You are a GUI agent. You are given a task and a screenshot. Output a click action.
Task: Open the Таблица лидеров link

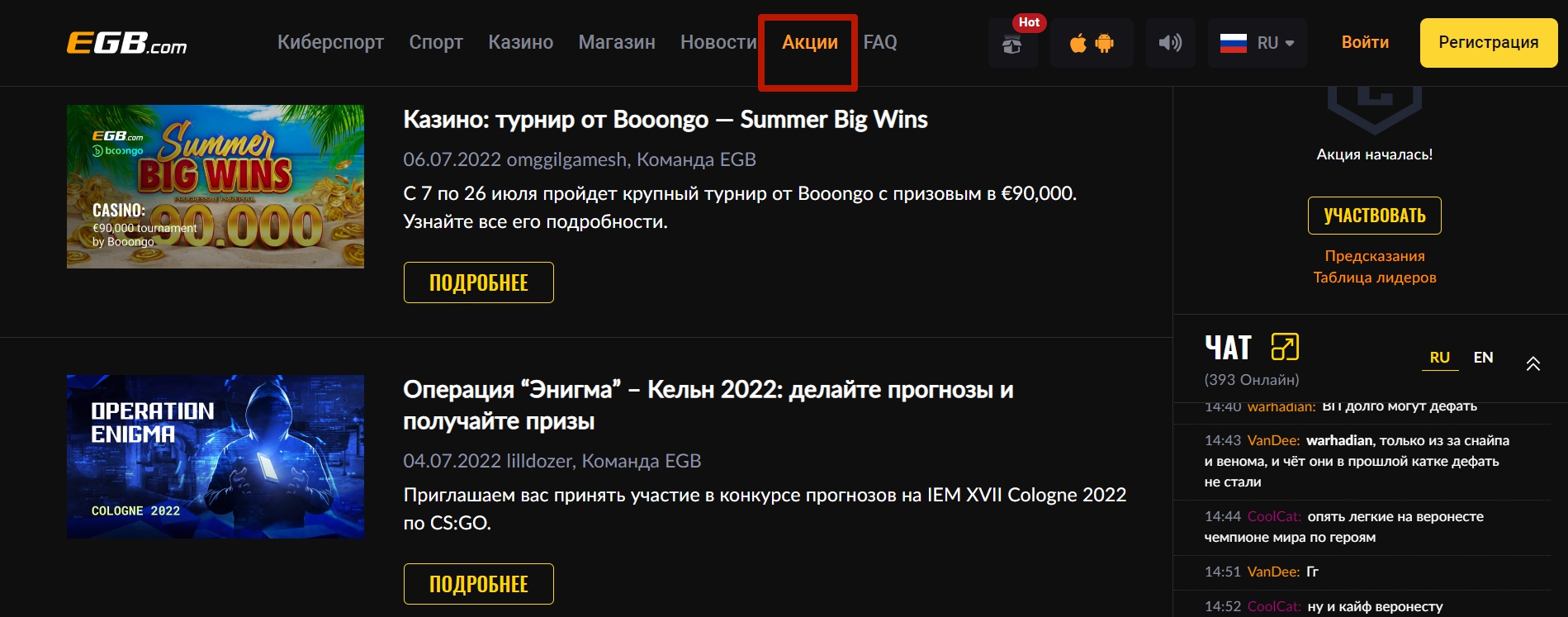1374,277
